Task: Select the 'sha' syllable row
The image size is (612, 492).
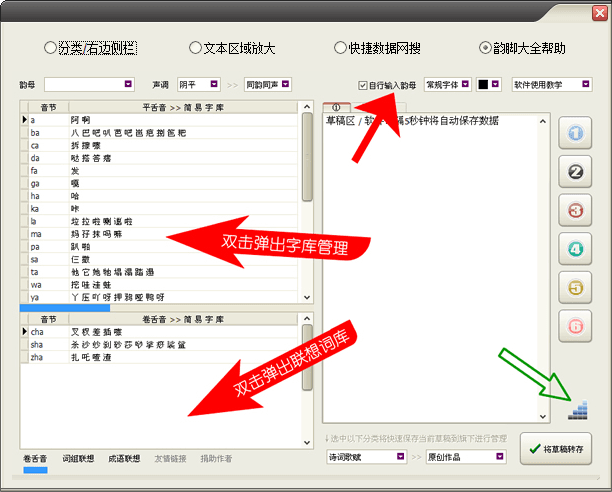Action: tap(161, 345)
